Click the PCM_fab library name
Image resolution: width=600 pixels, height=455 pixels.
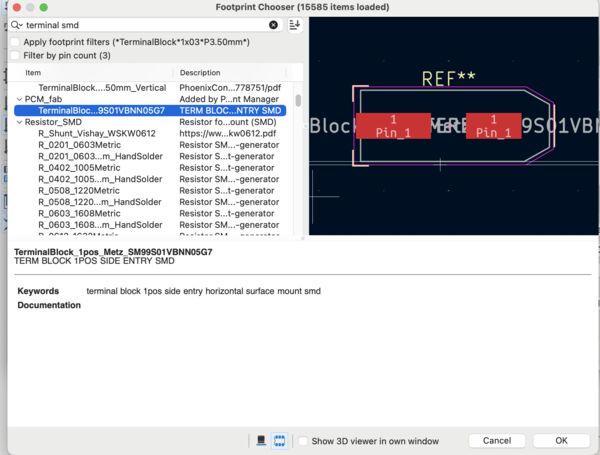43,99
